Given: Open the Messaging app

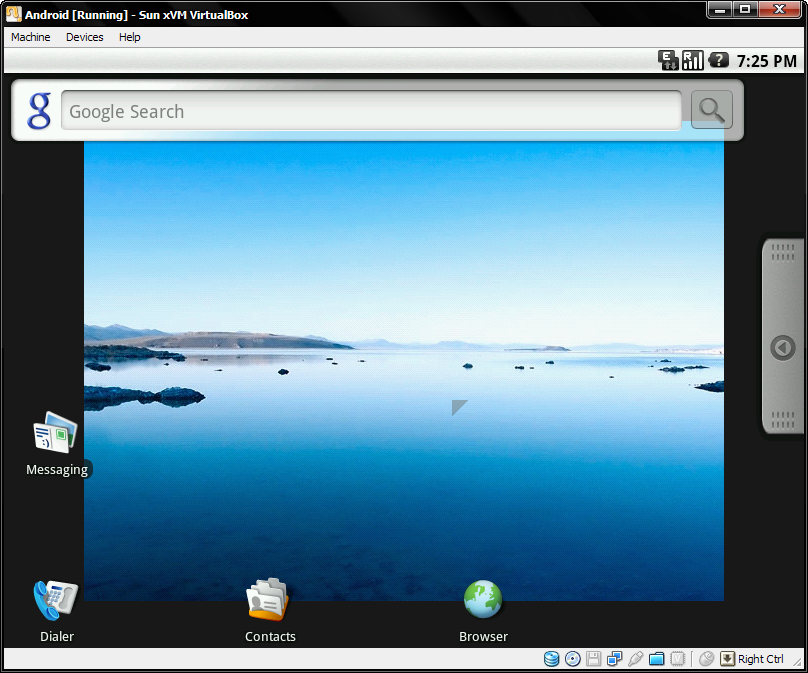Looking at the screenshot, I should [x=56, y=444].
